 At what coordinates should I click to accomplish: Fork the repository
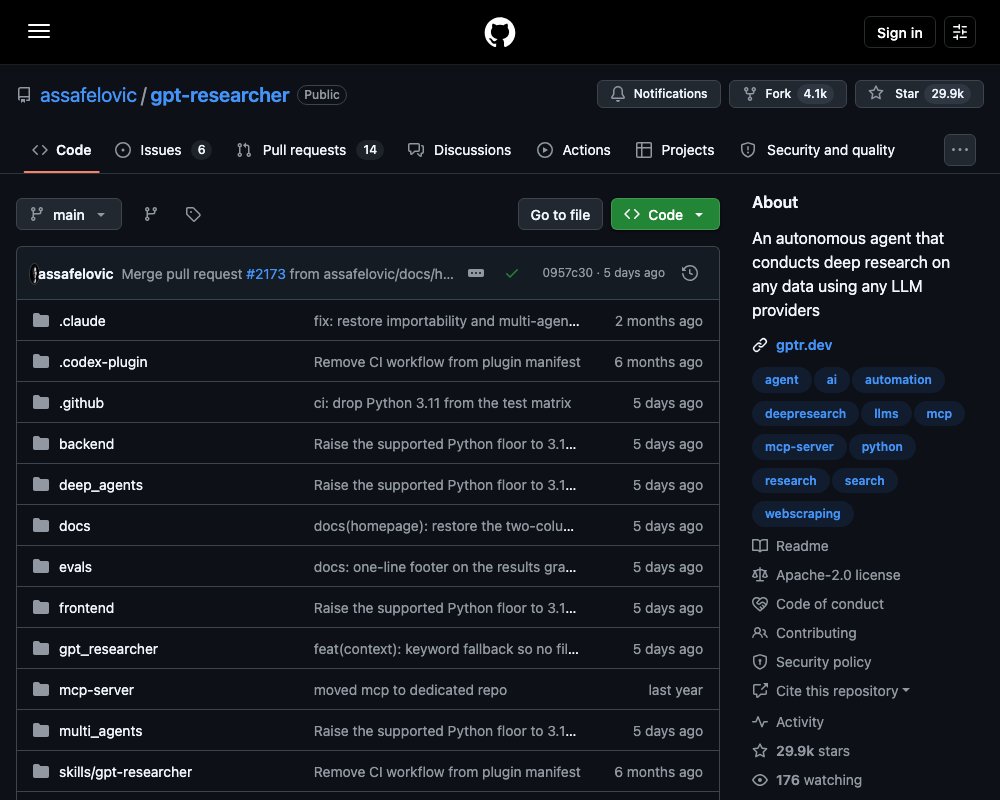pos(788,94)
